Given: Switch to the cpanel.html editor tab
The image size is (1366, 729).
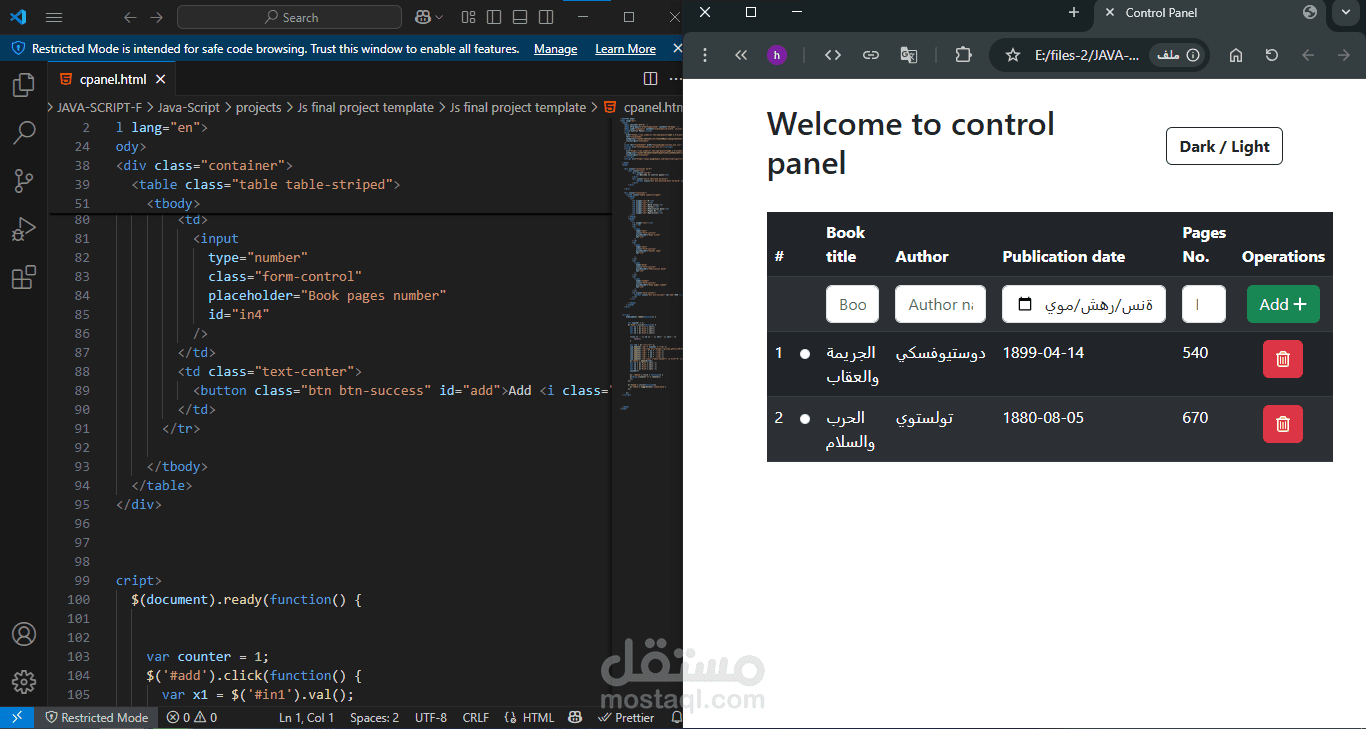Looking at the screenshot, I should pyautogui.click(x=113, y=79).
